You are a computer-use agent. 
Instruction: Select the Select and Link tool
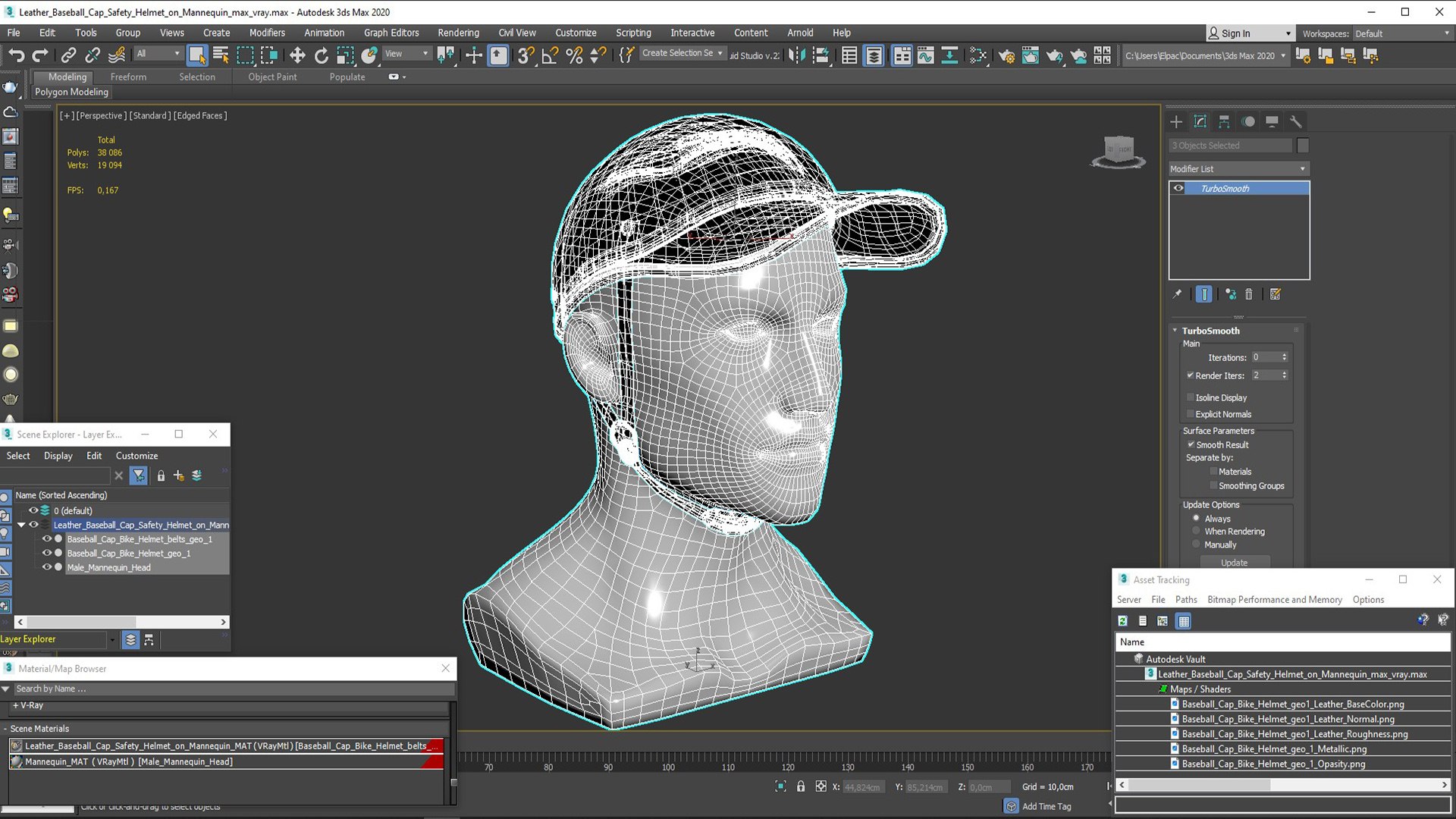68,55
